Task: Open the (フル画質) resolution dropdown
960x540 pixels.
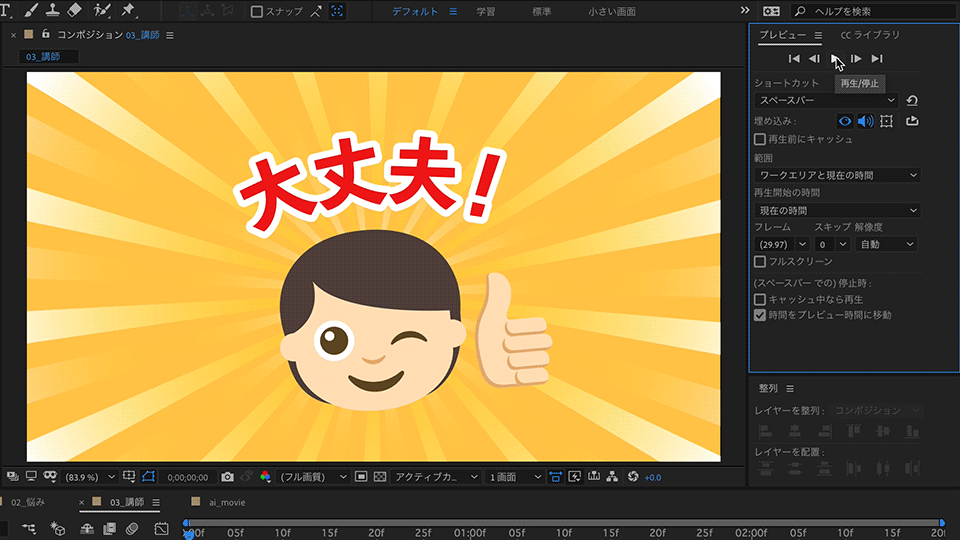Action: point(313,477)
